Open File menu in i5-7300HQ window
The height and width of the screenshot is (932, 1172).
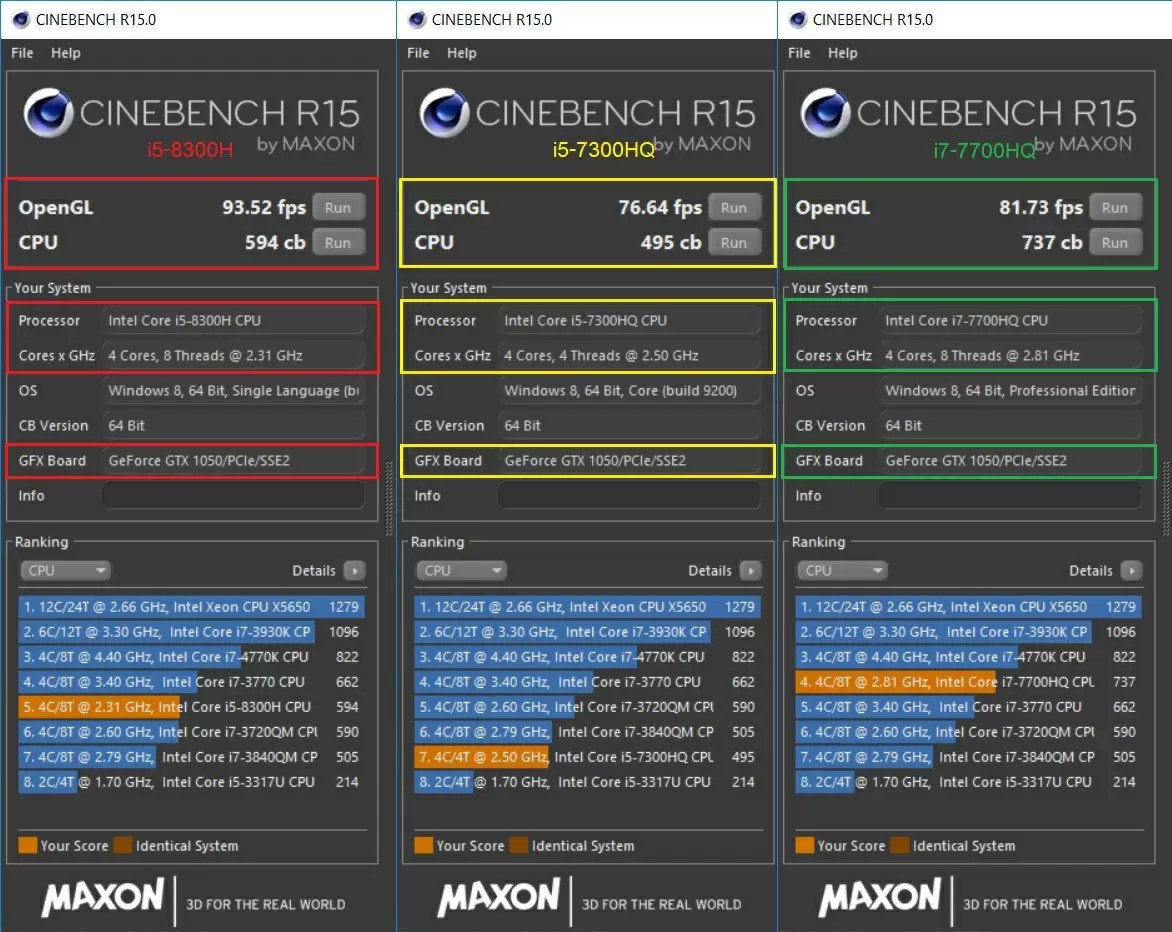pyautogui.click(x=419, y=53)
